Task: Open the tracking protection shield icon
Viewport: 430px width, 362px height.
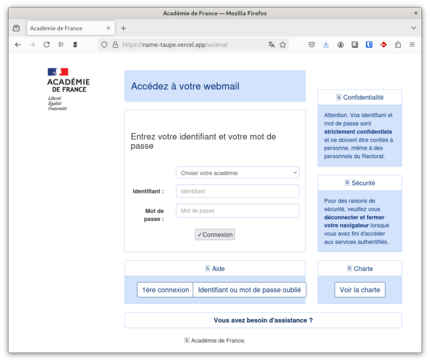Action: 104,44
